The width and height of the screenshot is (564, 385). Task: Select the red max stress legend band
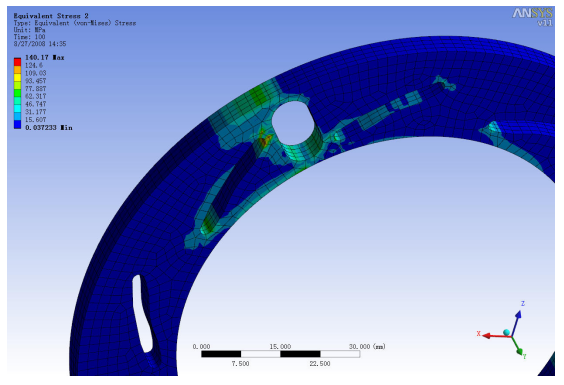pyautogui.click(x=17, y=62)
